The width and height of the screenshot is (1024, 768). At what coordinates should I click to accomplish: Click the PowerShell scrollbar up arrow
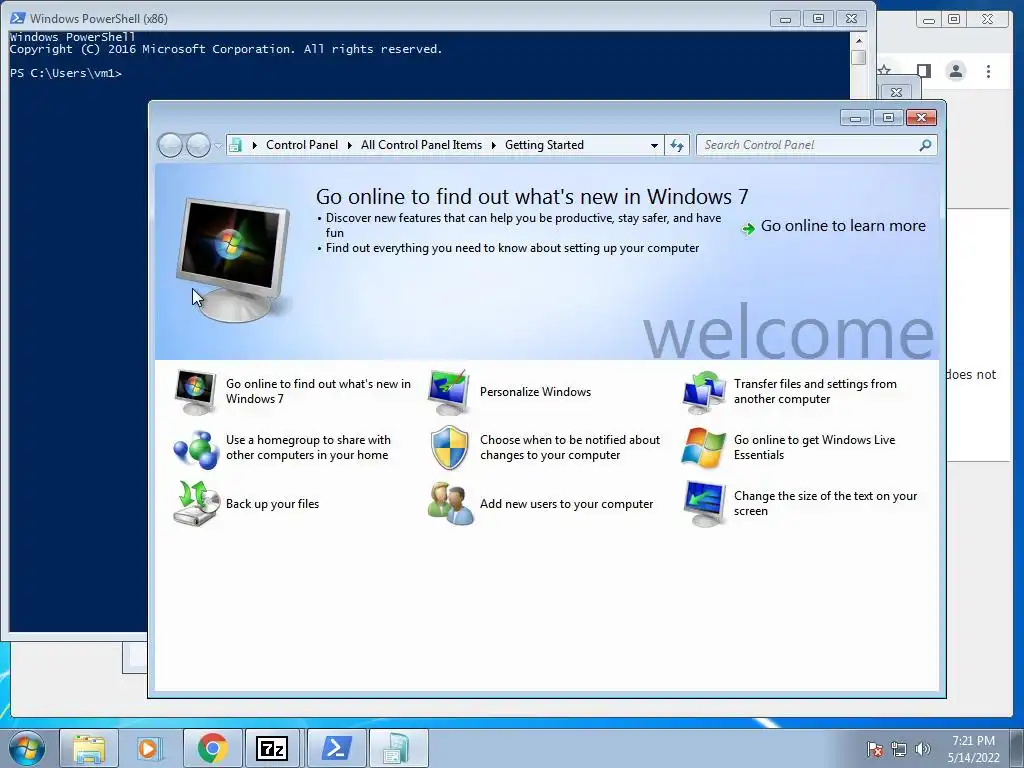point(859,40)
